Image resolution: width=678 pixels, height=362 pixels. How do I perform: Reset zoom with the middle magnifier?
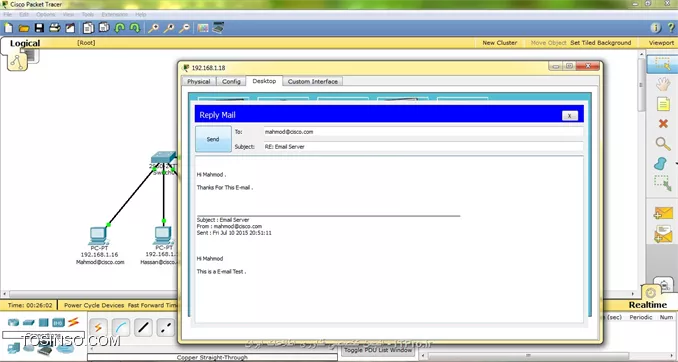tap(169, 28)
